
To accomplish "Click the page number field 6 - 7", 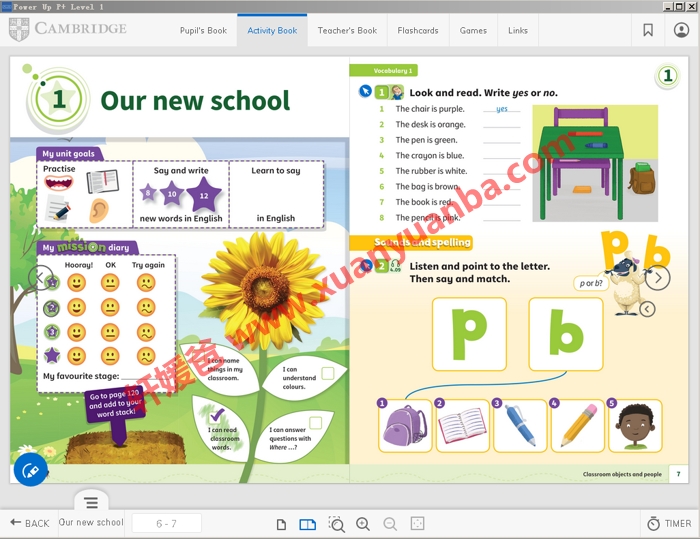I will (166, 523).
